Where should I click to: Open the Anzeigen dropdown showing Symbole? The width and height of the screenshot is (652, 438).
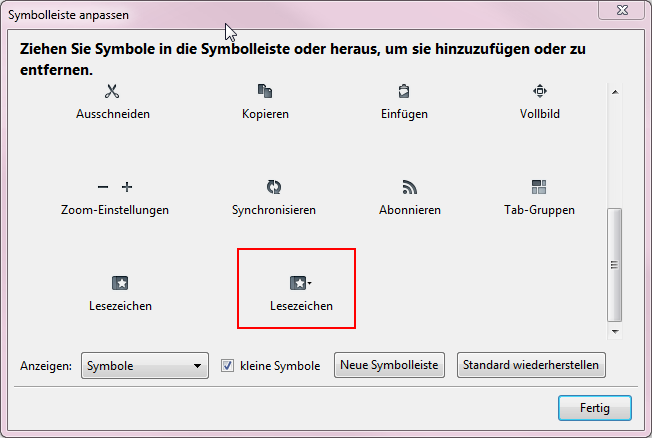click(144, 366)
